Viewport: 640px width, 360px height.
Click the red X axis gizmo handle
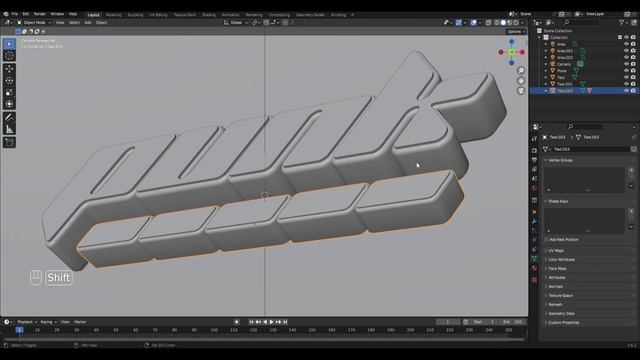coord(522,52)
